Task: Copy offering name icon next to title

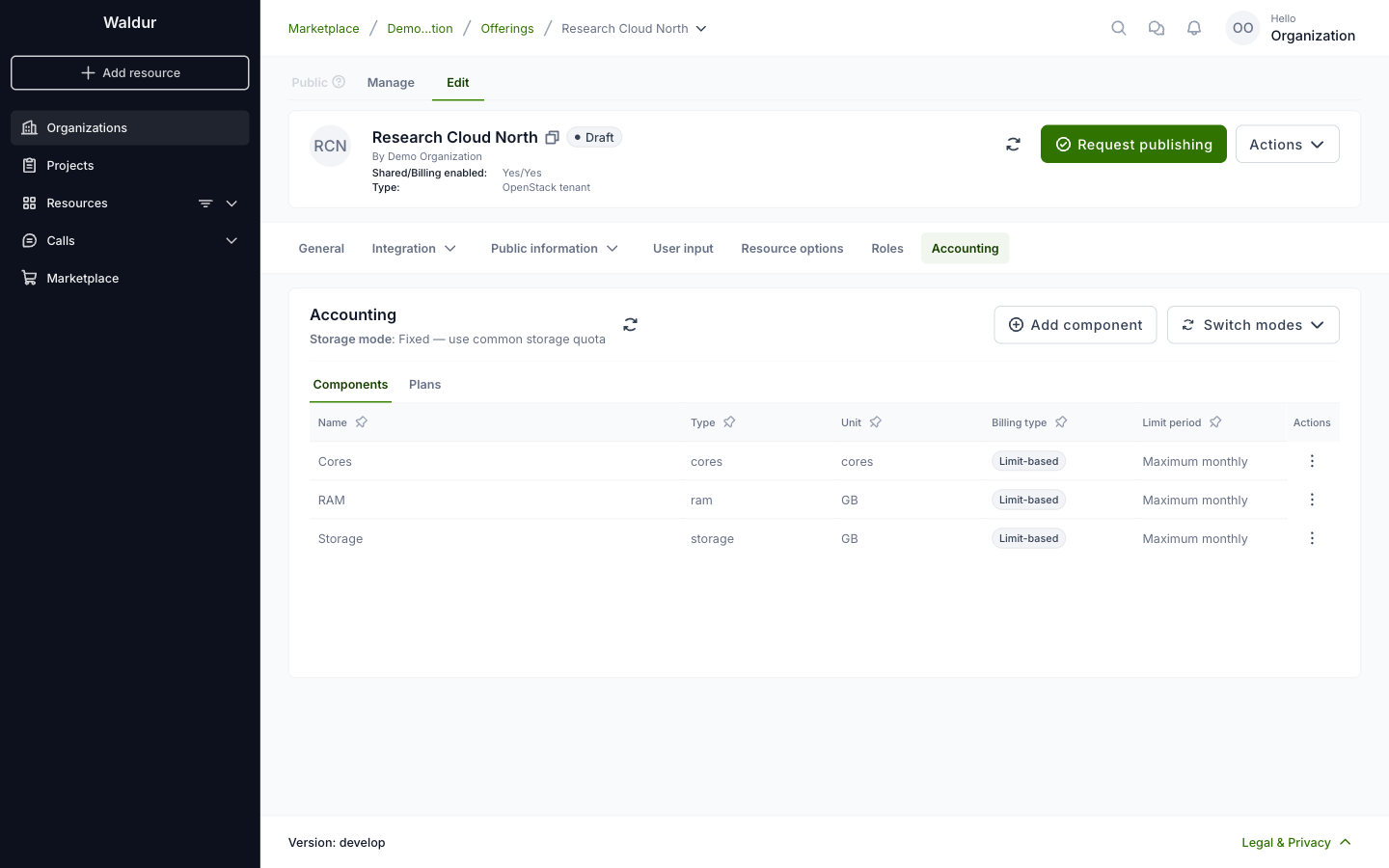Action: pyautogui.click(x=552, y=138)
